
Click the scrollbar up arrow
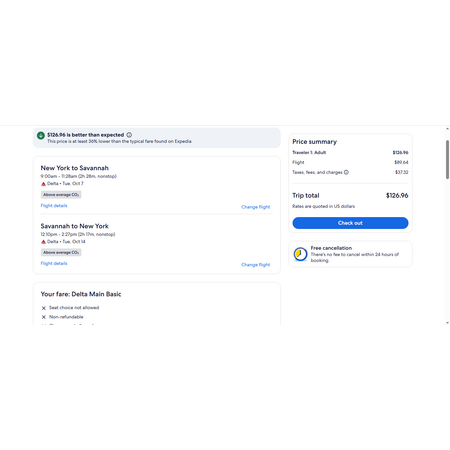click(x=447, y=129)
